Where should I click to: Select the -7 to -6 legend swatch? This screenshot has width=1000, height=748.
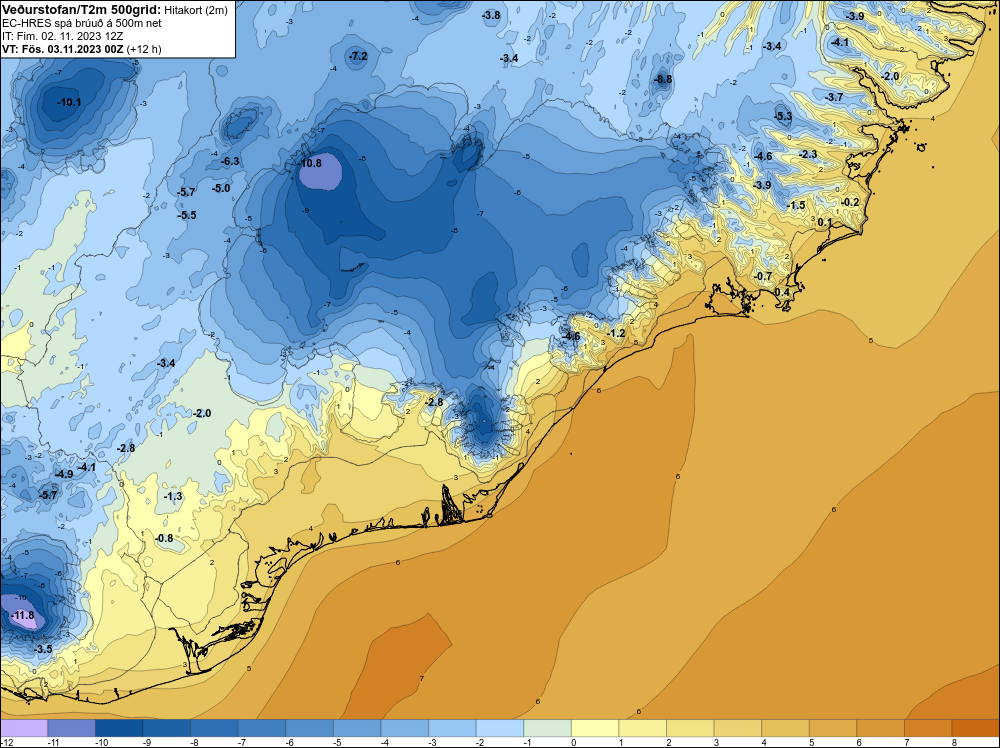(x=262, y=728)
